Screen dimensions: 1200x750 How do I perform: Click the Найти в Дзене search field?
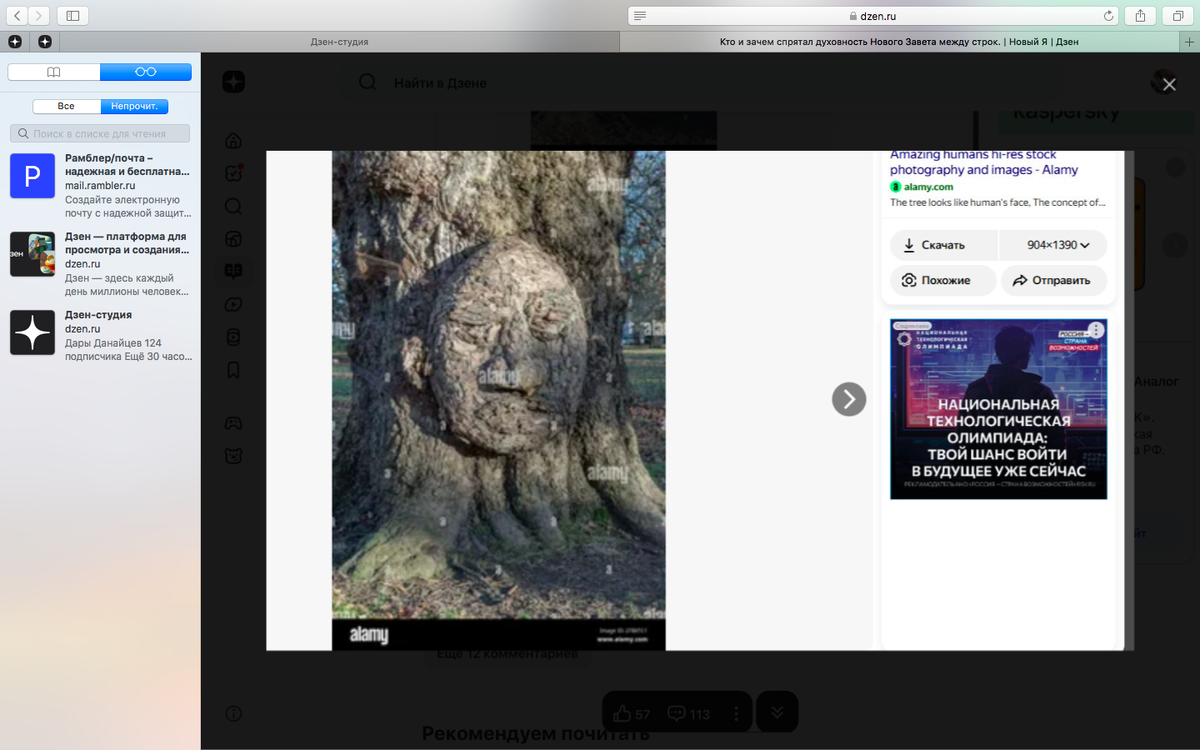click(440, 83)
